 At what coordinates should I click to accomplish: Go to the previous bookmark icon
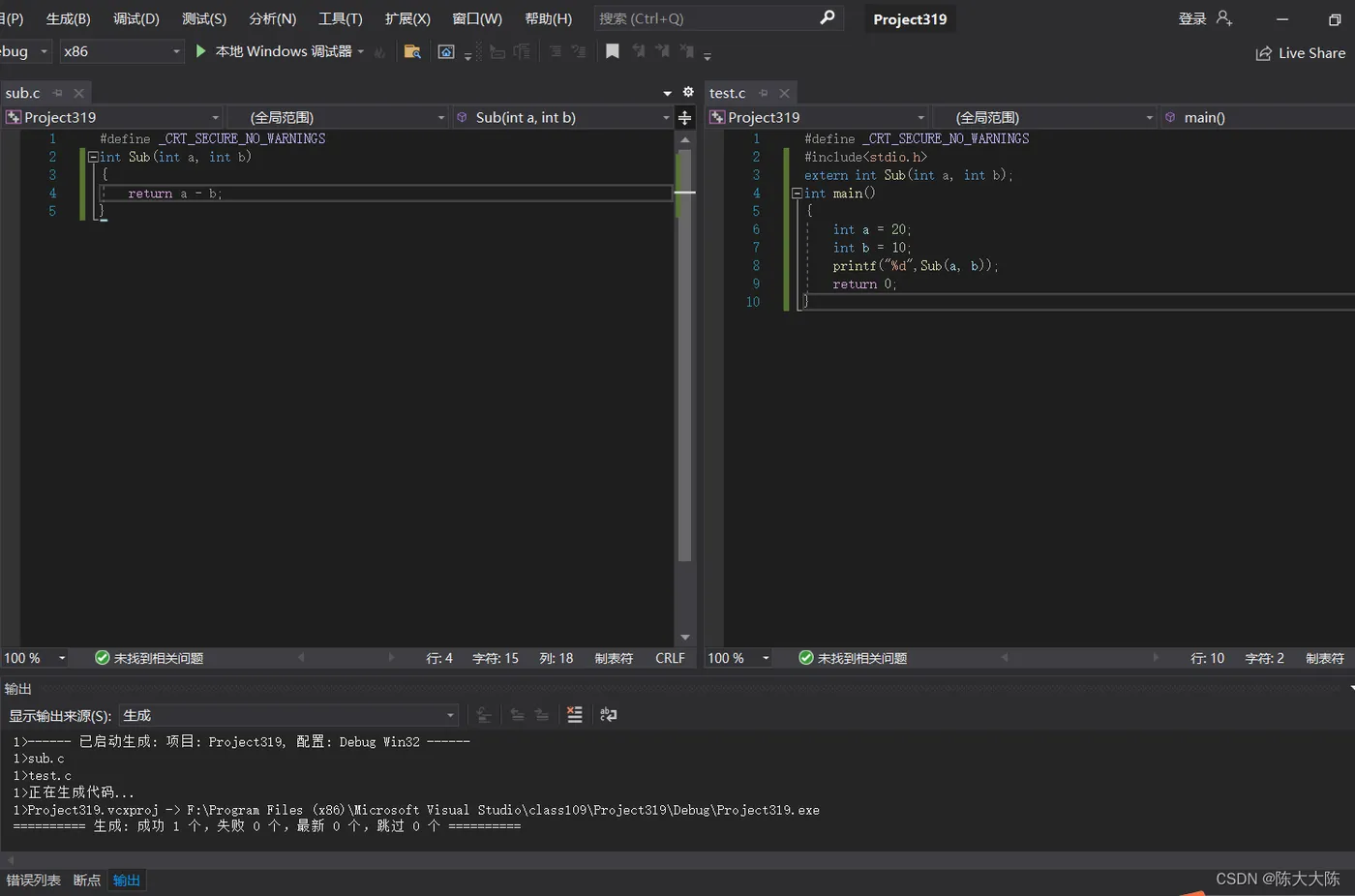click(x=639, y=51)
